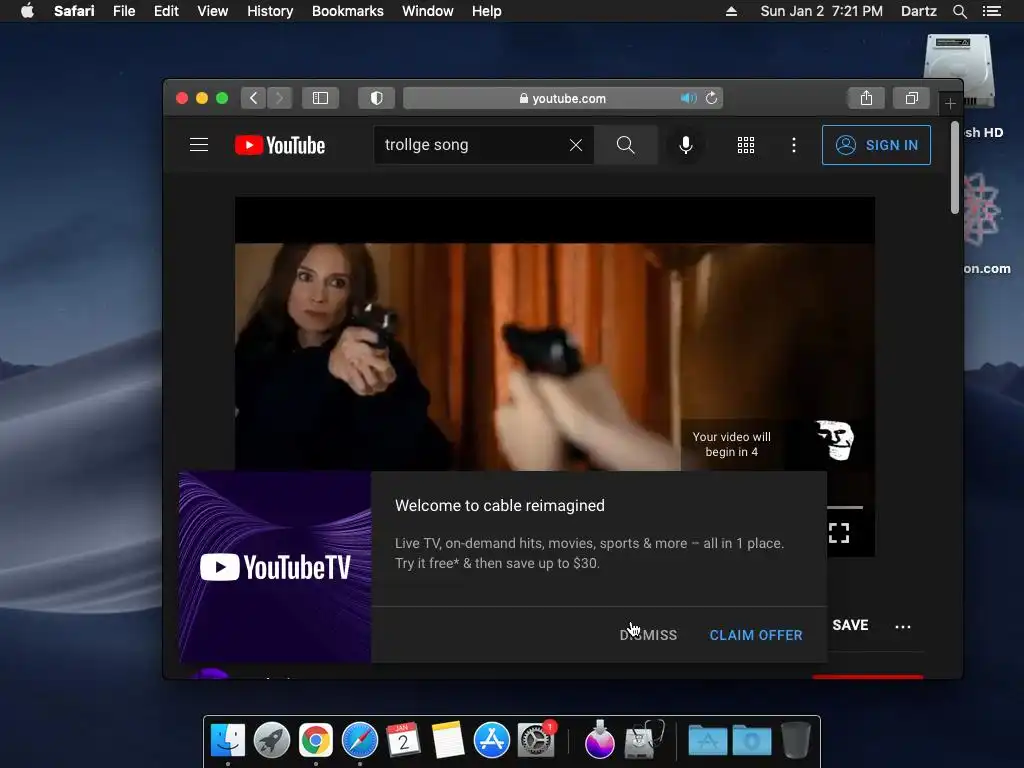Click the page vertical scrollbar
Screen dimensions: 1024x768
955,168
